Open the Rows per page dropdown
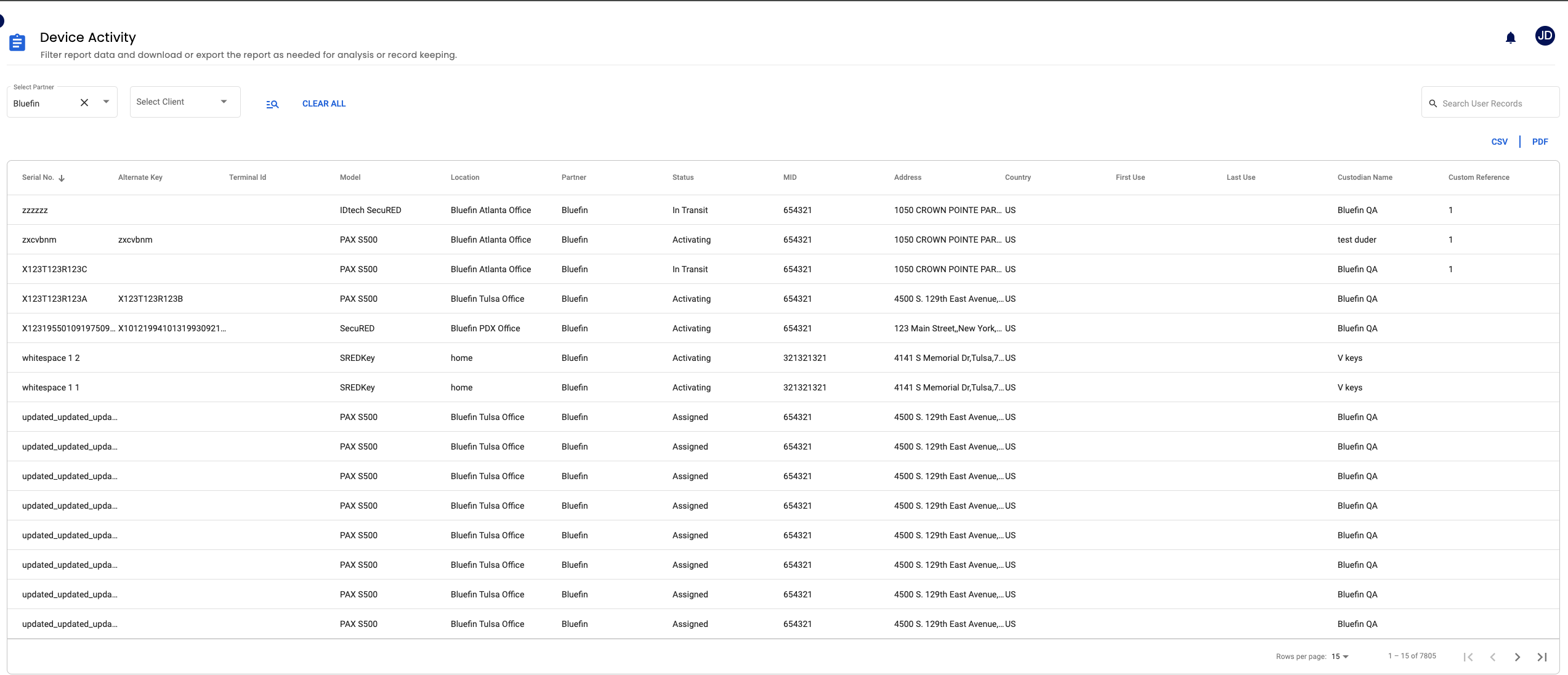The width and height of the screenshot is (1568, 675). click(x=1340, y=657)
